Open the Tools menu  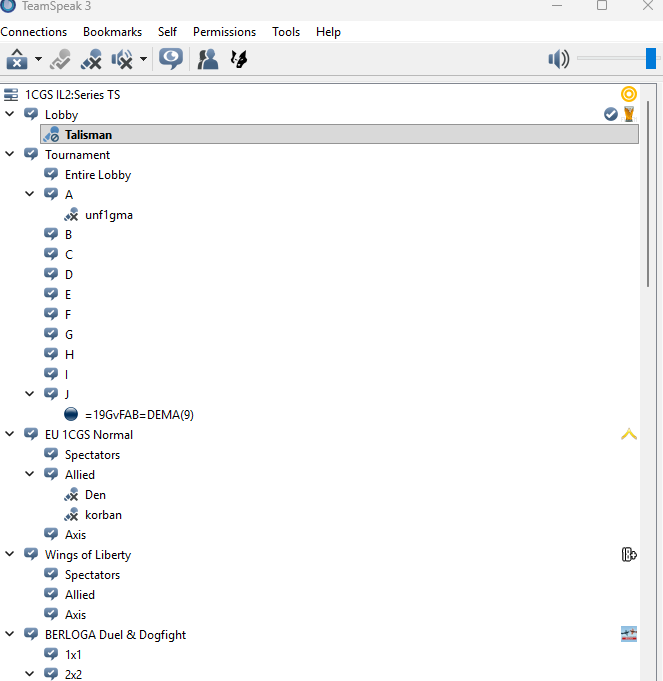click(x=286, y=32)
